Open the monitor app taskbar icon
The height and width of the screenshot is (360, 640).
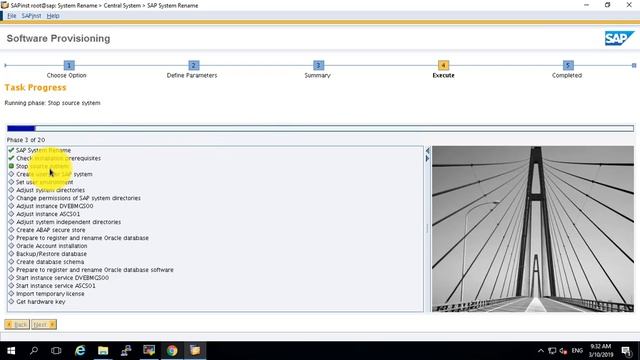pyautogui.click(x=149, y=351)
